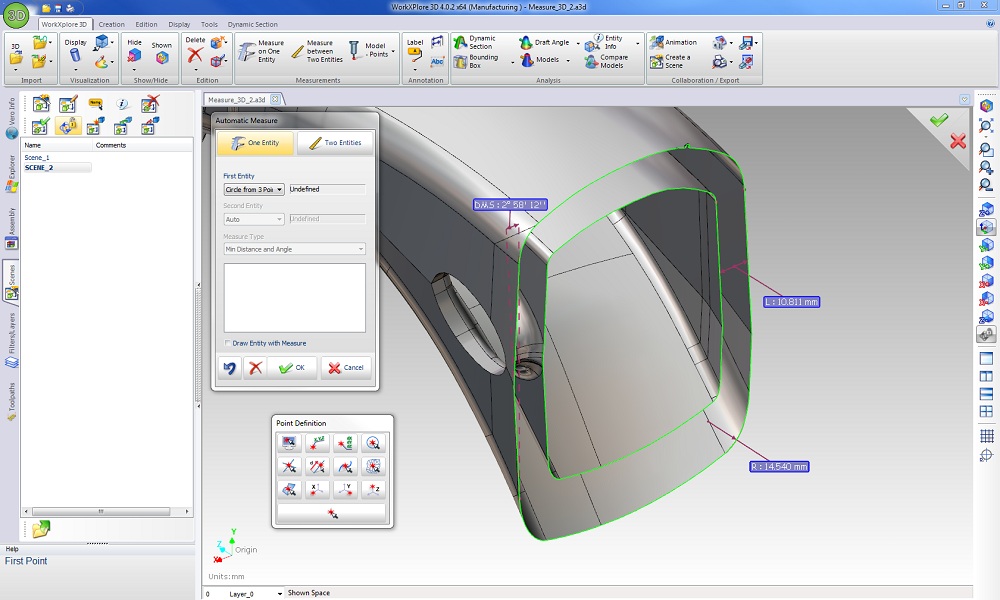
Task: Open the Creation ribbon tab
Action: coord(111,24)
